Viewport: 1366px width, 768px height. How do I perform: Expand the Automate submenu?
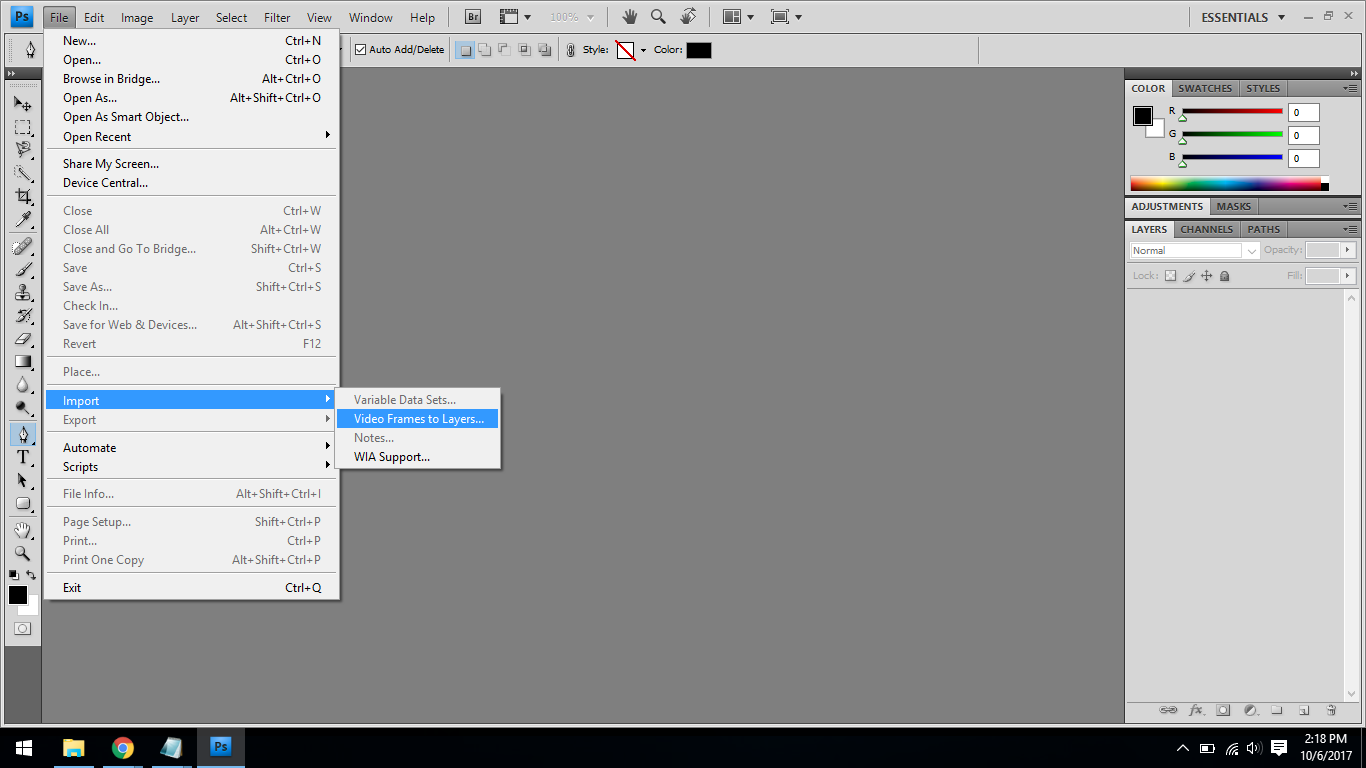point(193,447)
